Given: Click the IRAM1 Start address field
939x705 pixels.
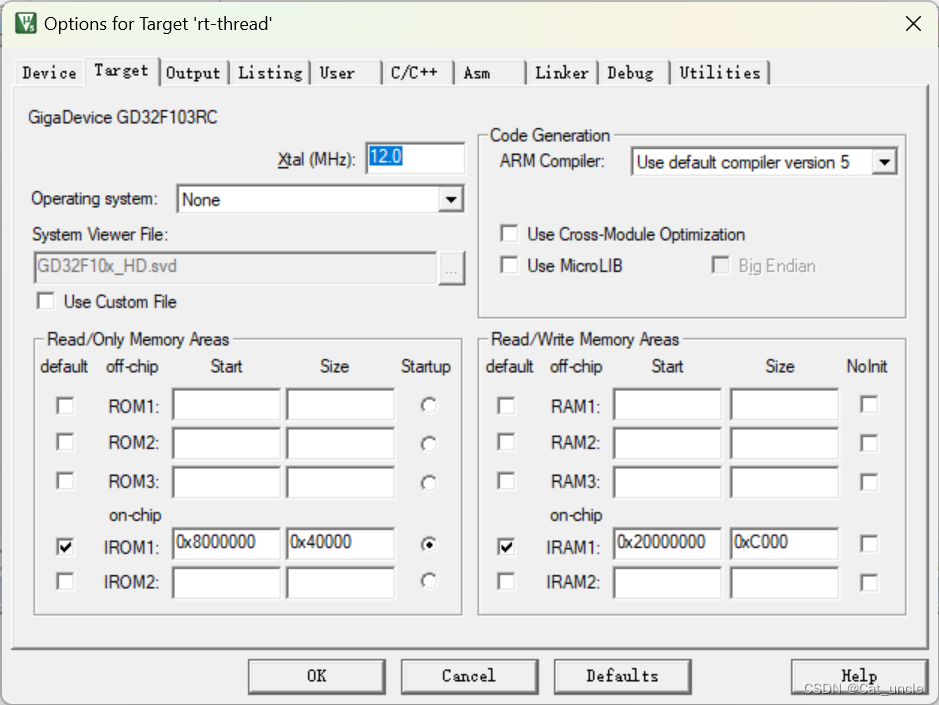Looking at the screenshot, I should [x=667, y=543].
